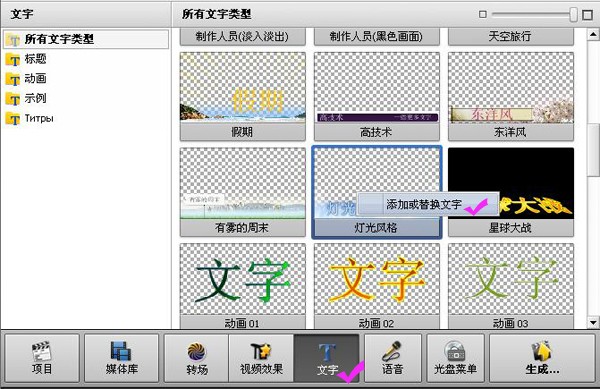Switch to the 转场 transitions tab
Screen dimensions: 600x389
click(197, 358)
